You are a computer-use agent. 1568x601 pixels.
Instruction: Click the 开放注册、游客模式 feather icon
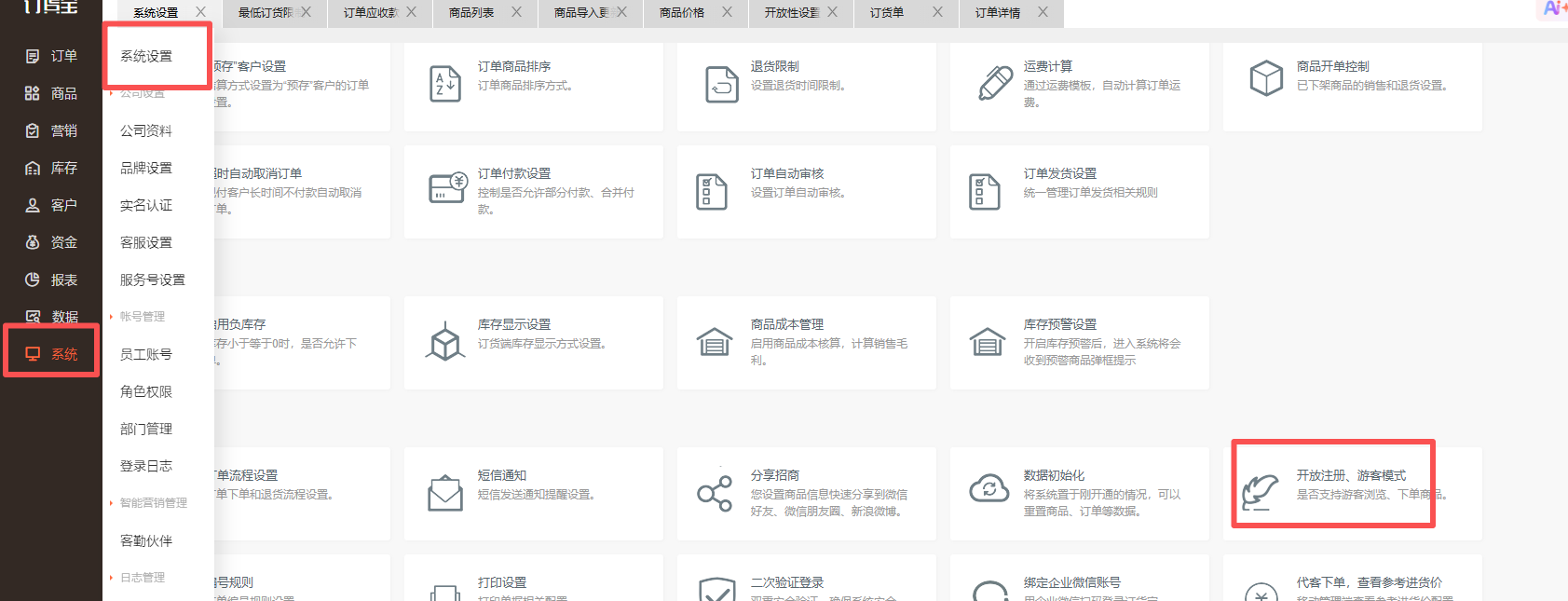(x=1260, y=492)
